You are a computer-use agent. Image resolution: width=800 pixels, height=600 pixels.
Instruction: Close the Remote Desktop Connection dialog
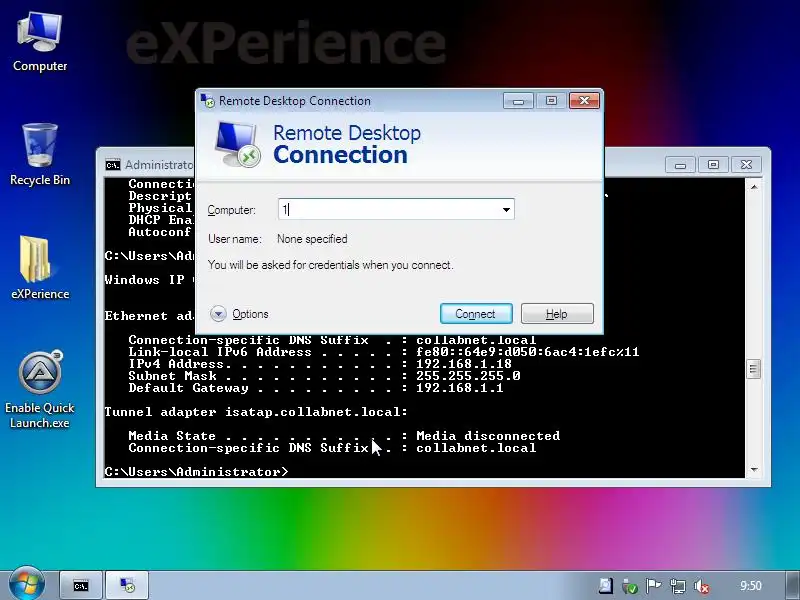584,101
